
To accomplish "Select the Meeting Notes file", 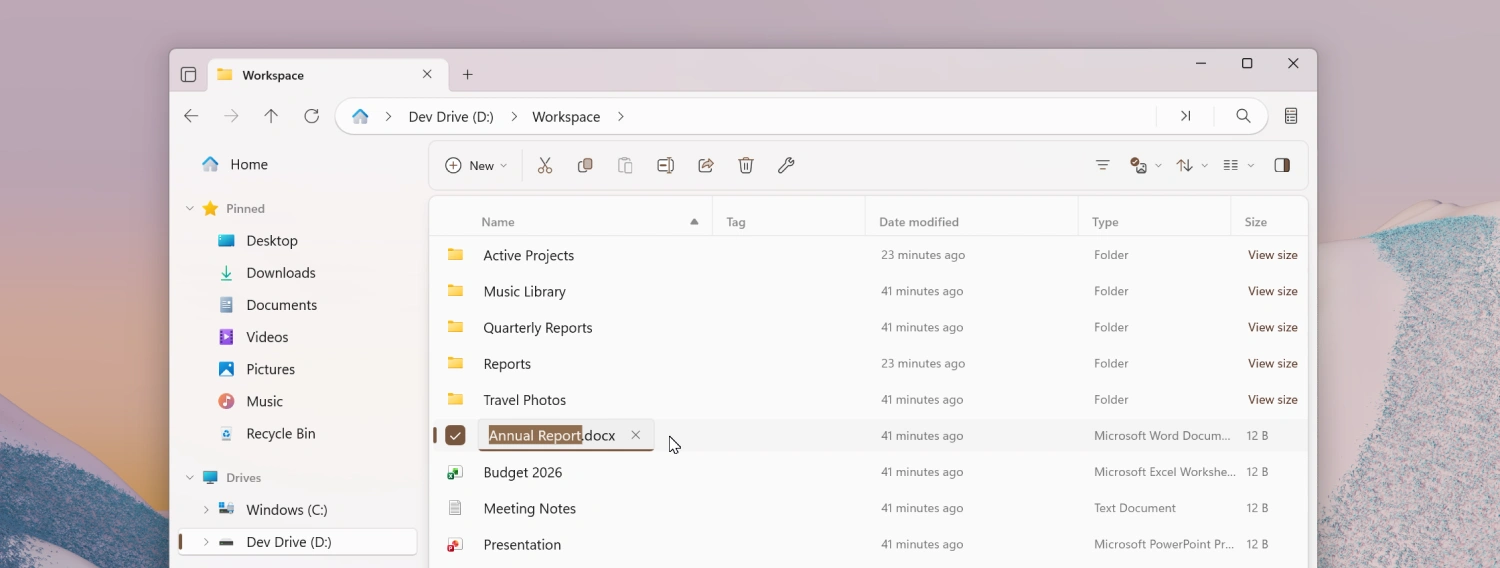I will [868, 508].
